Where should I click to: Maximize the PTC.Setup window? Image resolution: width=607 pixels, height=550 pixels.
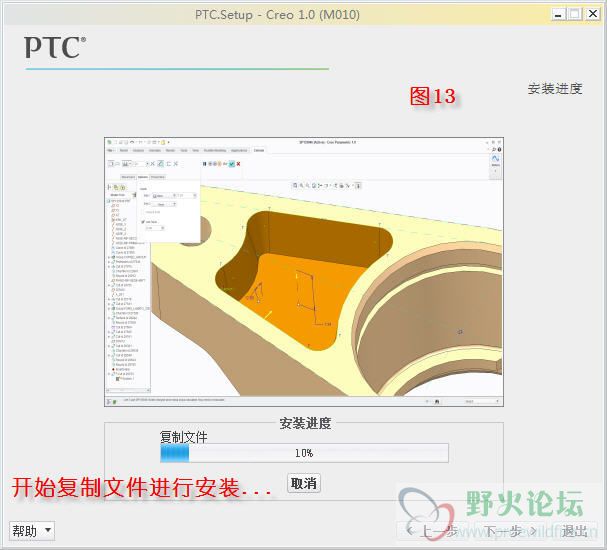coord(575,14)
